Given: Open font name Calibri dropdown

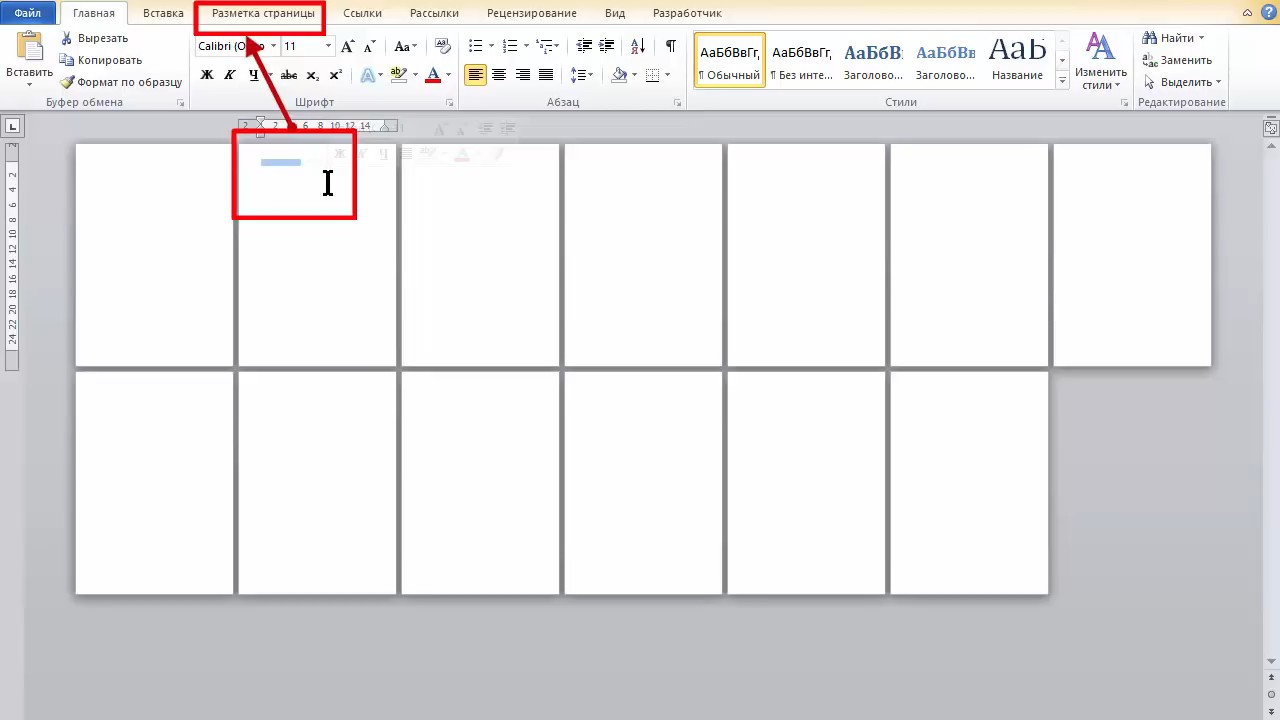Looking at the screenshot, I should (x=273, y=46).
